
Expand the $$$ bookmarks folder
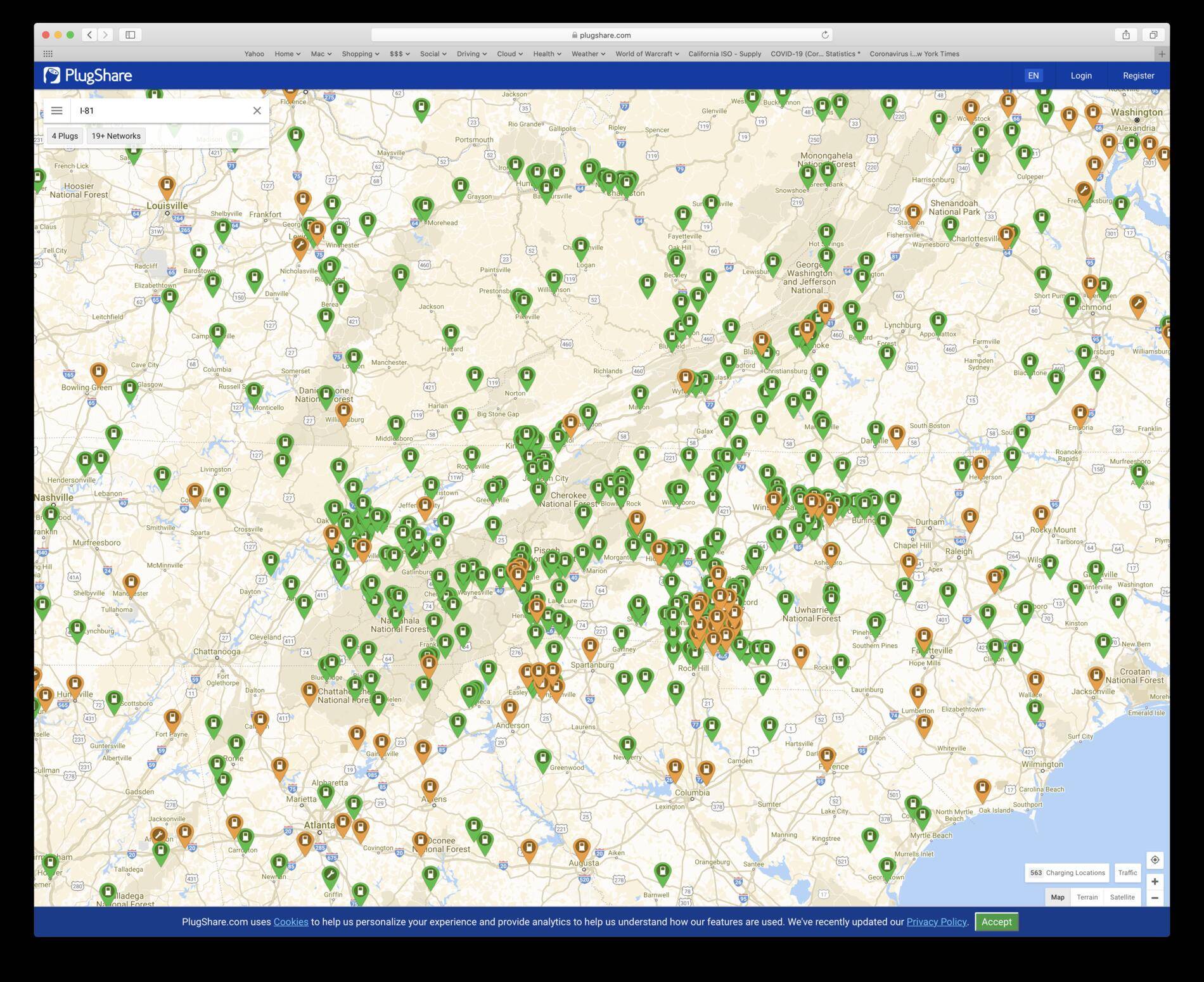(399, 54)
